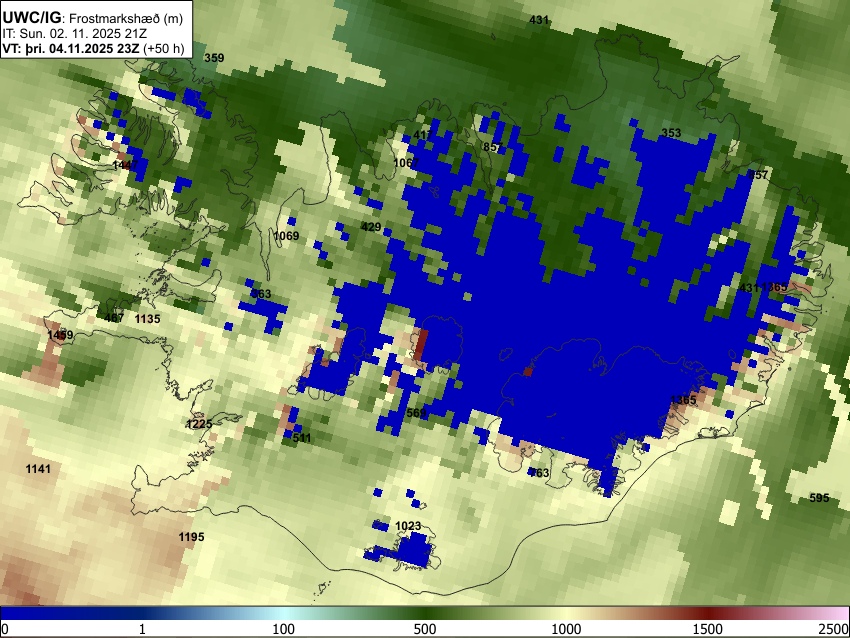Click the 511 map value label
This screenshot has width=850, height=638.
coord(302,437)
